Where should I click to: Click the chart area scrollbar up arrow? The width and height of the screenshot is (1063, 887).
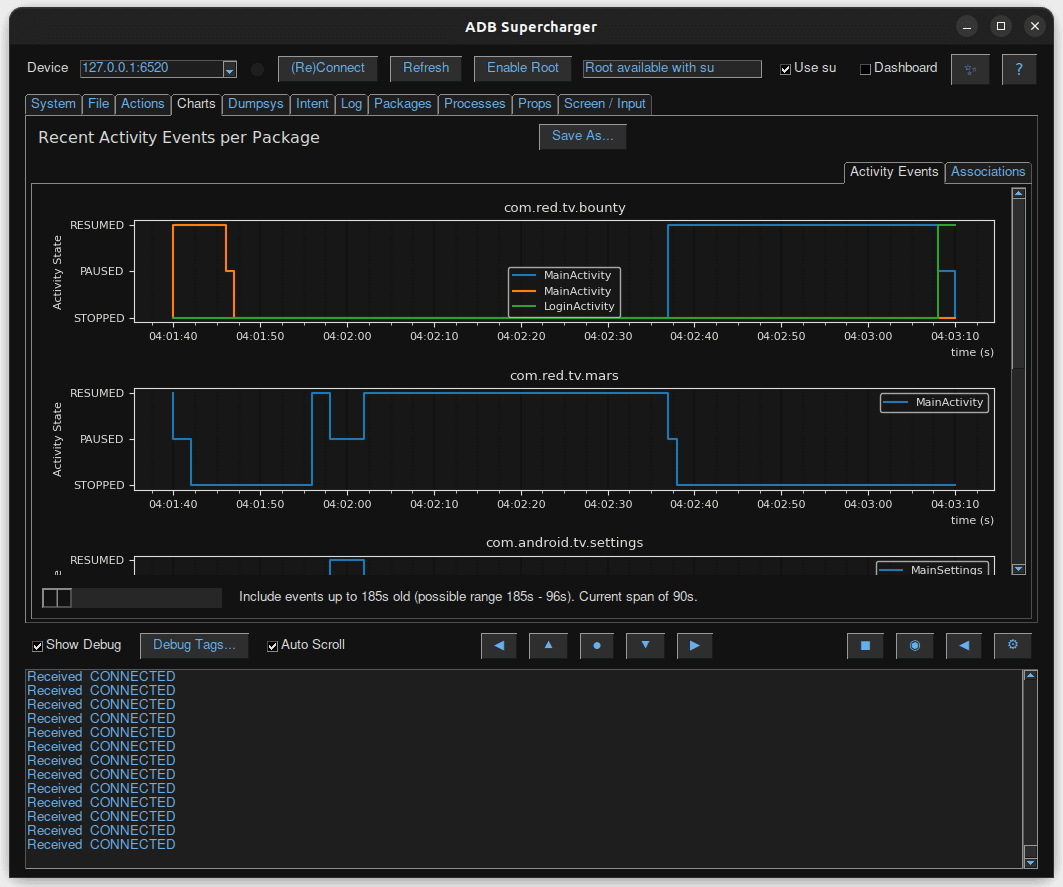(1018, 194)
